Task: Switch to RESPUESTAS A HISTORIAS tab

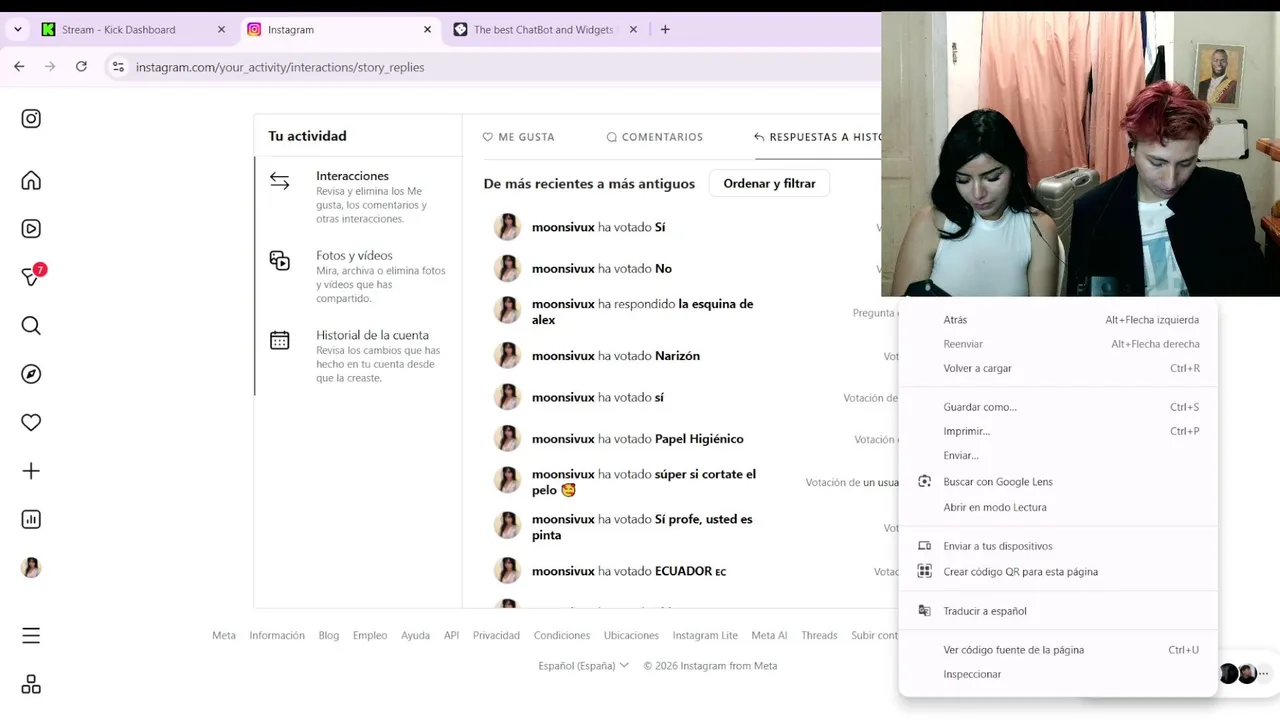Action: pyautogui.click(x=818, y=137)
